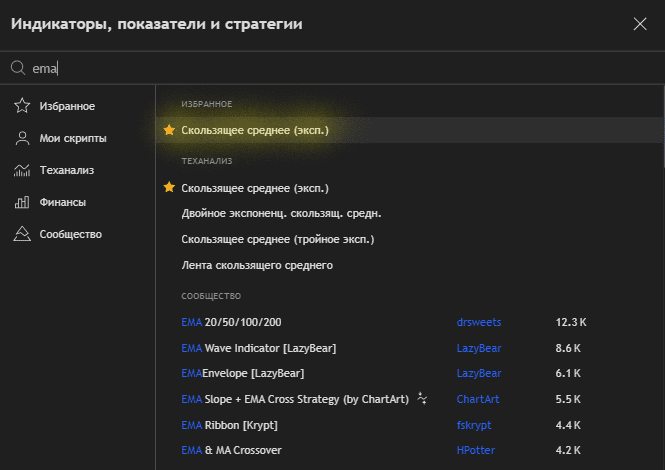Click the 8.6 K likes count
Image resolution: width=665 pixels, height=470 pixels.
coord(568,348)
